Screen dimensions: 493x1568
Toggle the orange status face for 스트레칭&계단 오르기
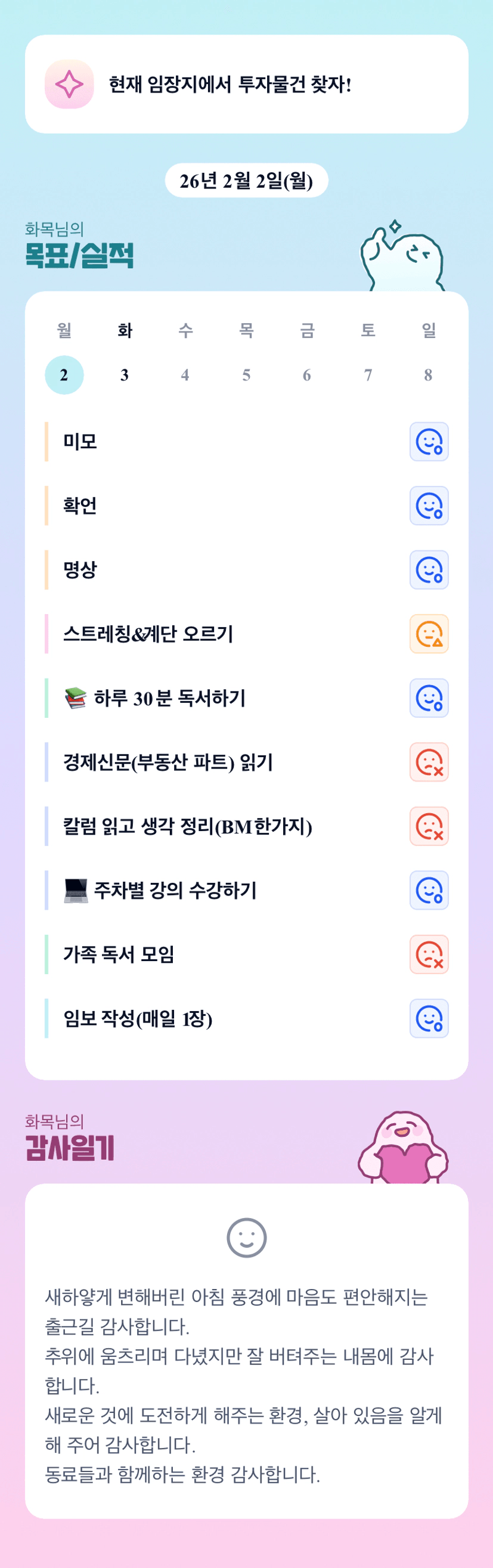(x=429, y=634)
